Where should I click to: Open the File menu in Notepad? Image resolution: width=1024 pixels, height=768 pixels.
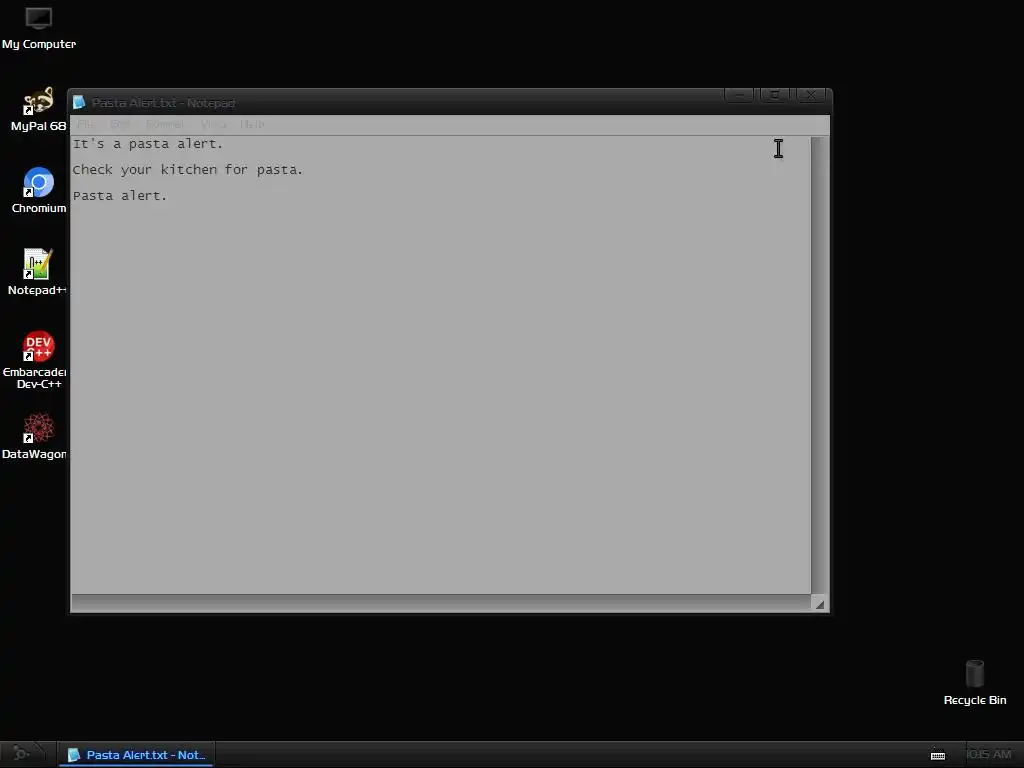[x=85, y=124]
